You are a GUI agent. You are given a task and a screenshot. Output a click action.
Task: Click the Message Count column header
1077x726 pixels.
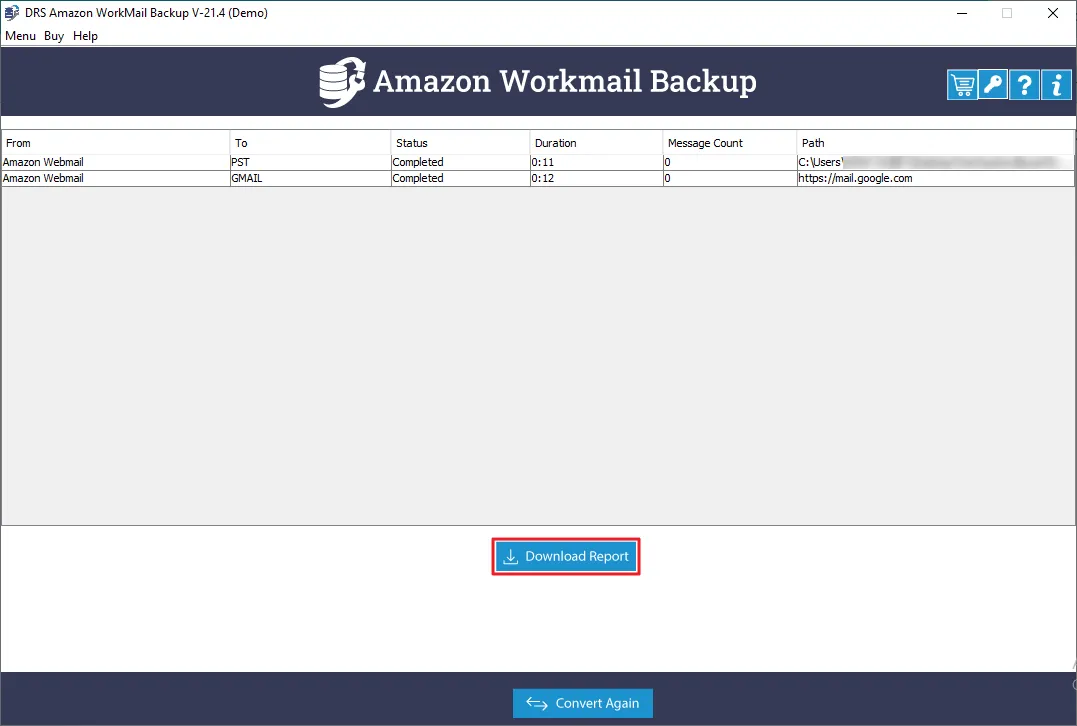[729, 143]
